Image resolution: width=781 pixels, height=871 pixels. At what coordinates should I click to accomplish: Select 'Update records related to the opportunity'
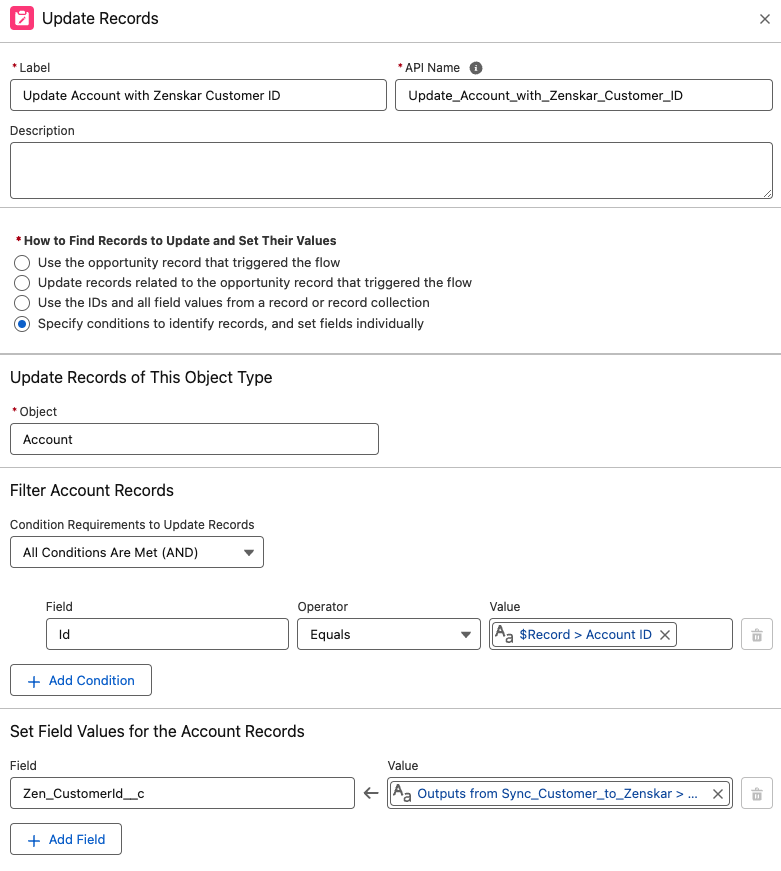tap(22, 283)
